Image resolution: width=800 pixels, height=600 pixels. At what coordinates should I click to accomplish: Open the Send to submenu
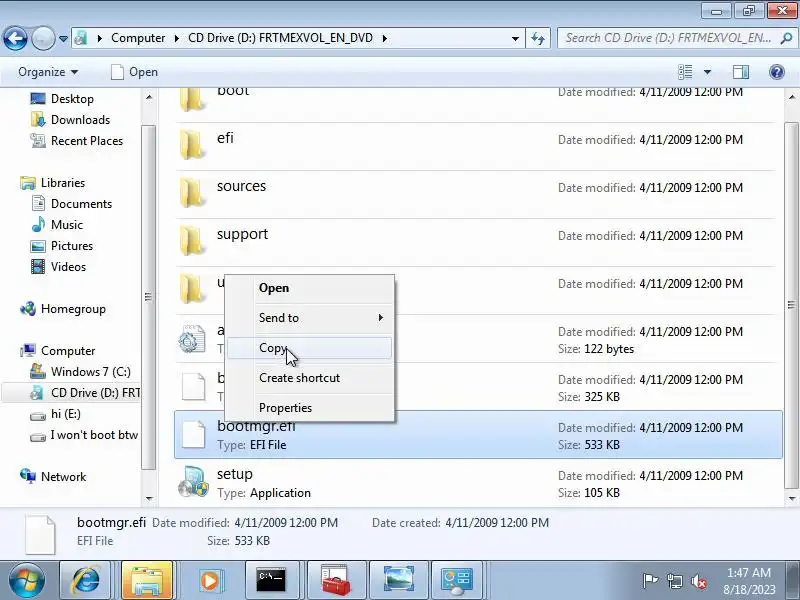pyautogui.click(x=310, y=318)
